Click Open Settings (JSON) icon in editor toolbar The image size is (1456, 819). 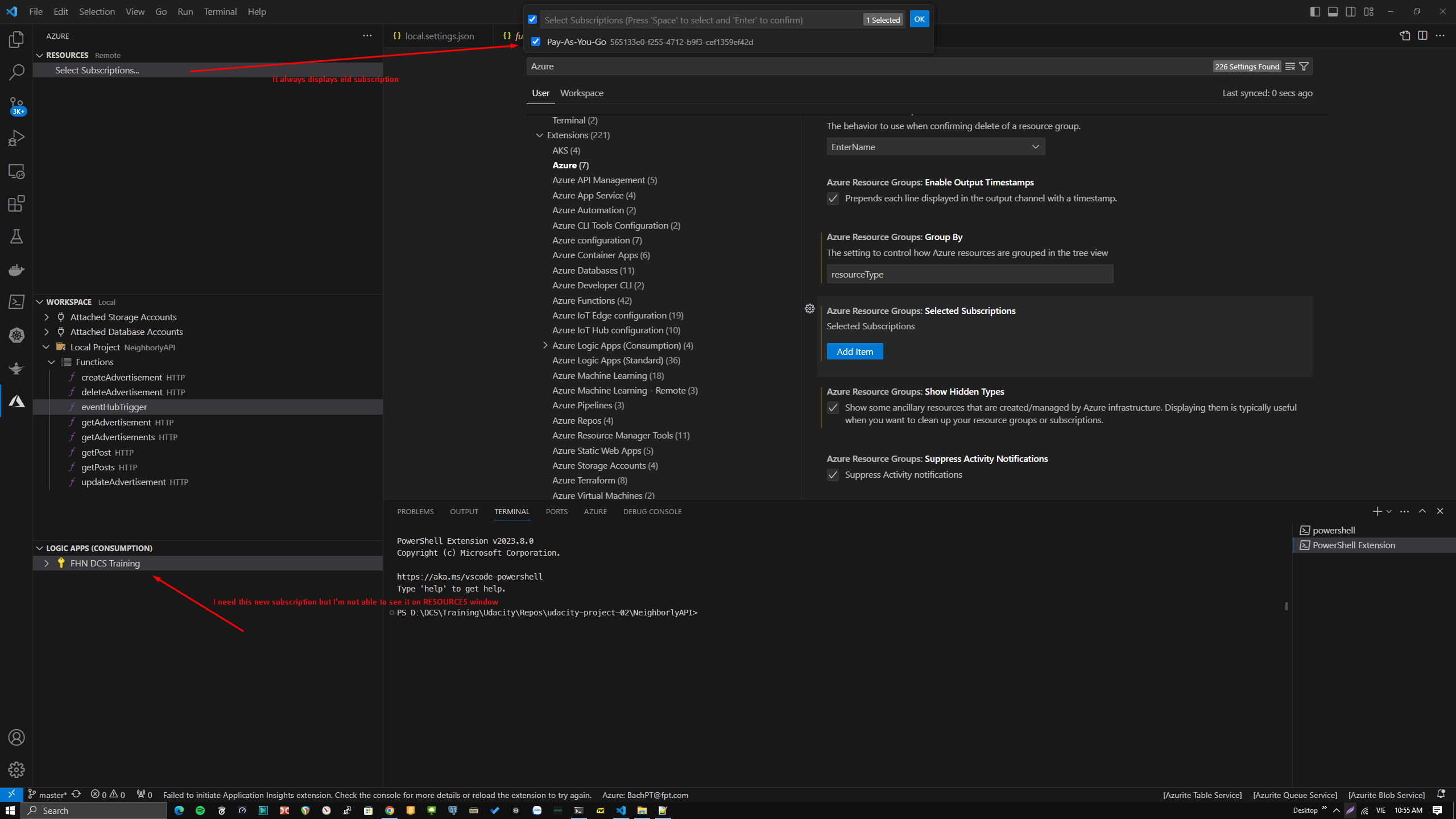(x=1405, y=36)
